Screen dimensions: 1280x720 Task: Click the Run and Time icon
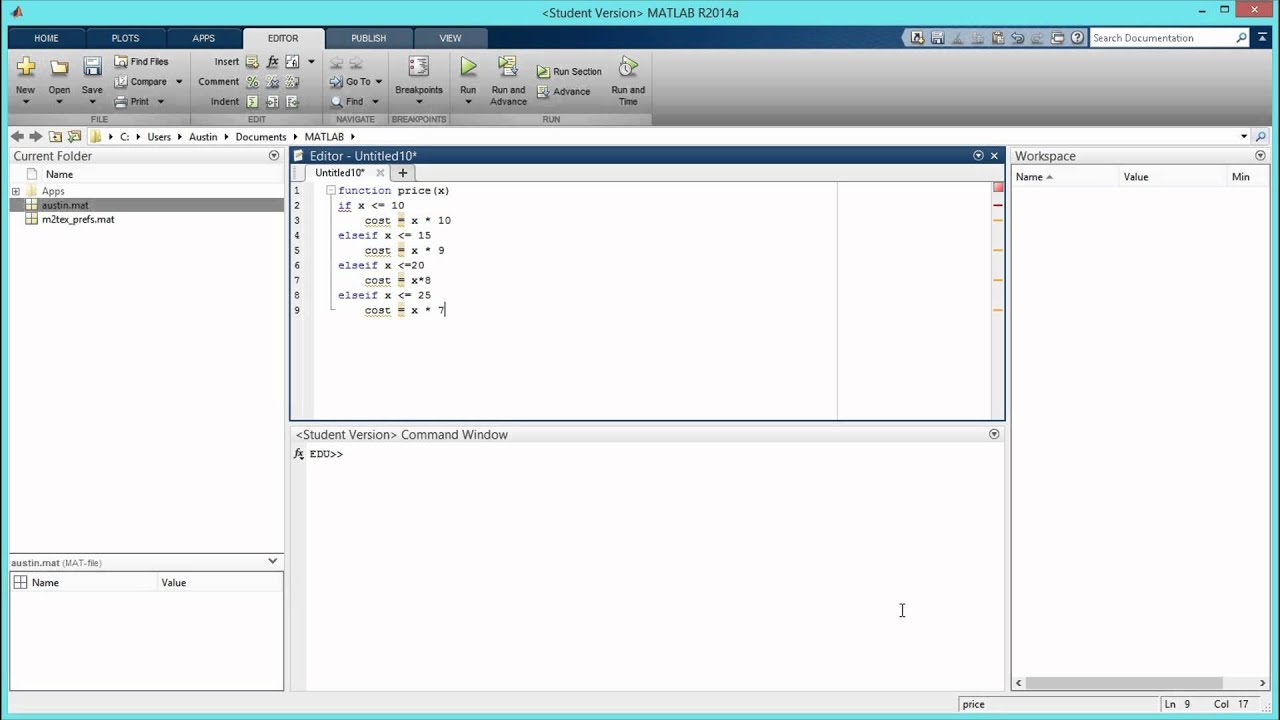coord(628,67)
